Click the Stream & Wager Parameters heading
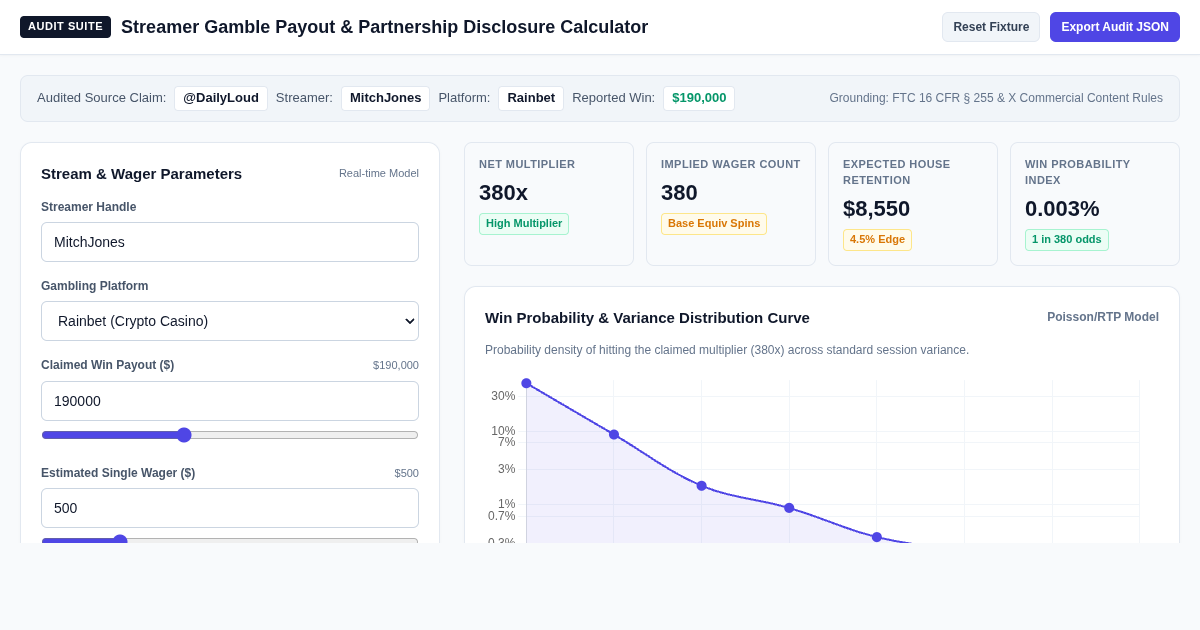 pyautogui.click(x=141, y=173)
